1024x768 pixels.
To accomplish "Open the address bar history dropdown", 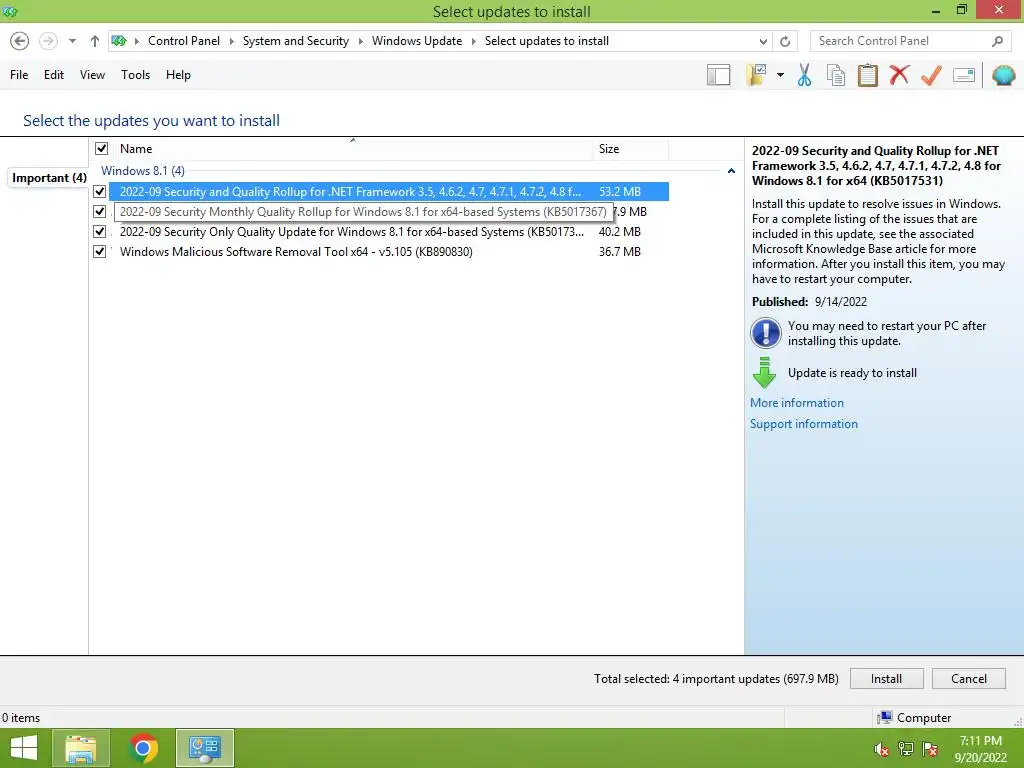I will tap(763, 41).
